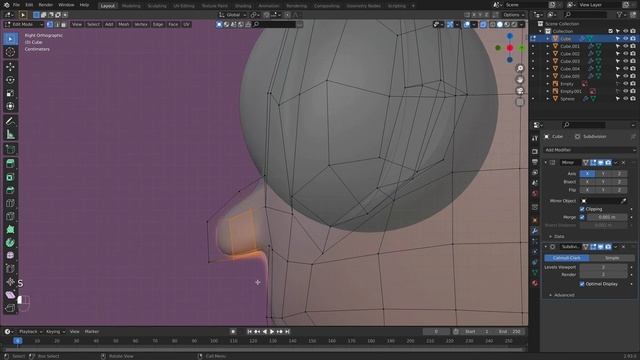640x360 pixels.
Task: Exclude Collection via its checkbox
Action: point(611,31)
